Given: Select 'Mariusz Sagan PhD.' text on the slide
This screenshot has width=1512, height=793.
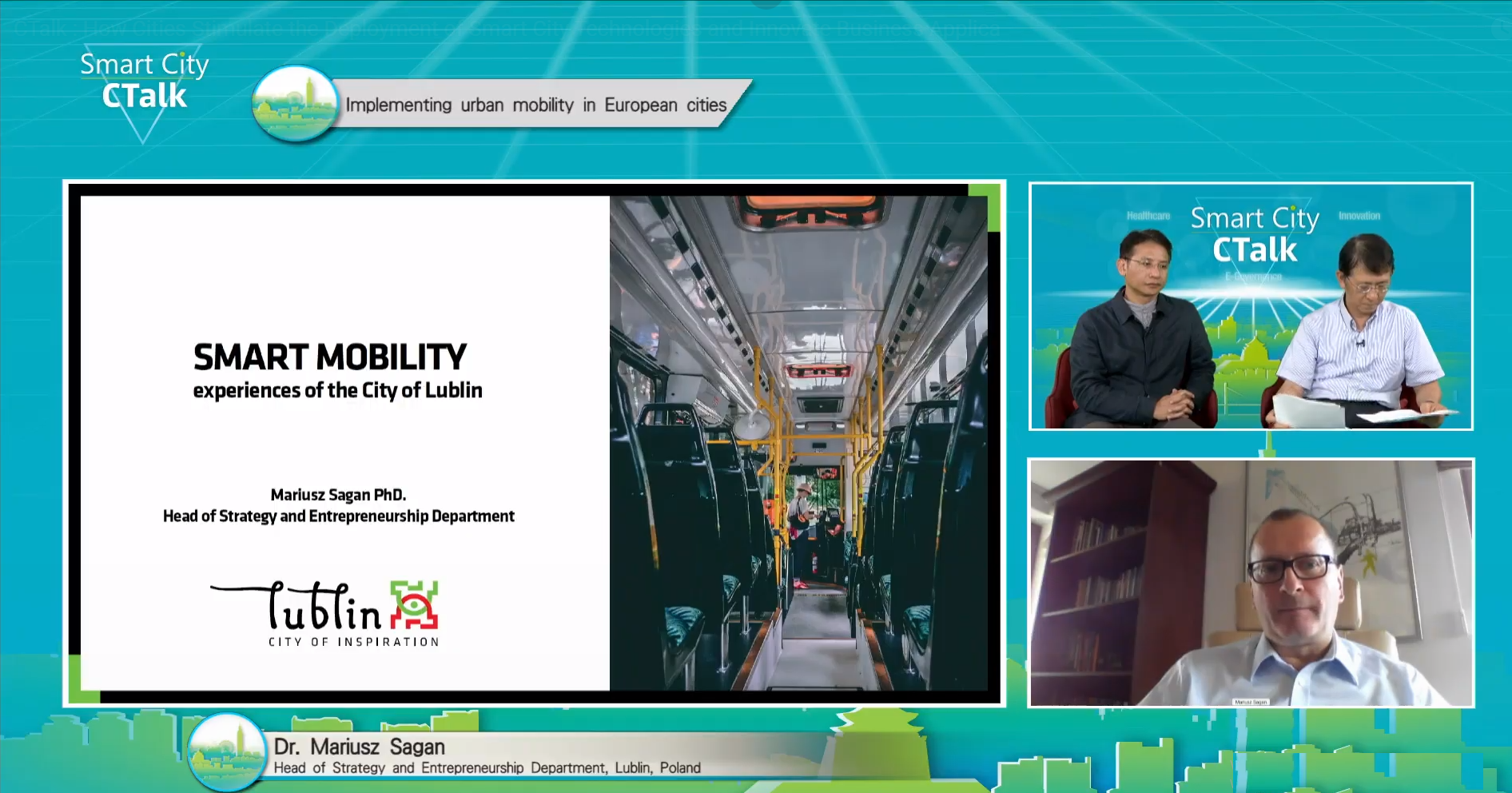Looking at the screenshot, I should pyautogui.click(x=338, y=495).
